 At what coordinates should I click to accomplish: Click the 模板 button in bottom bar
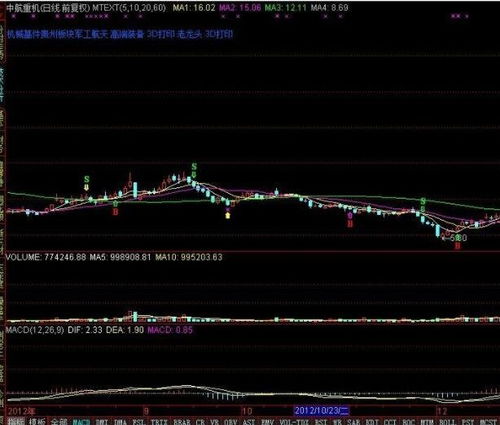point(37,422)
